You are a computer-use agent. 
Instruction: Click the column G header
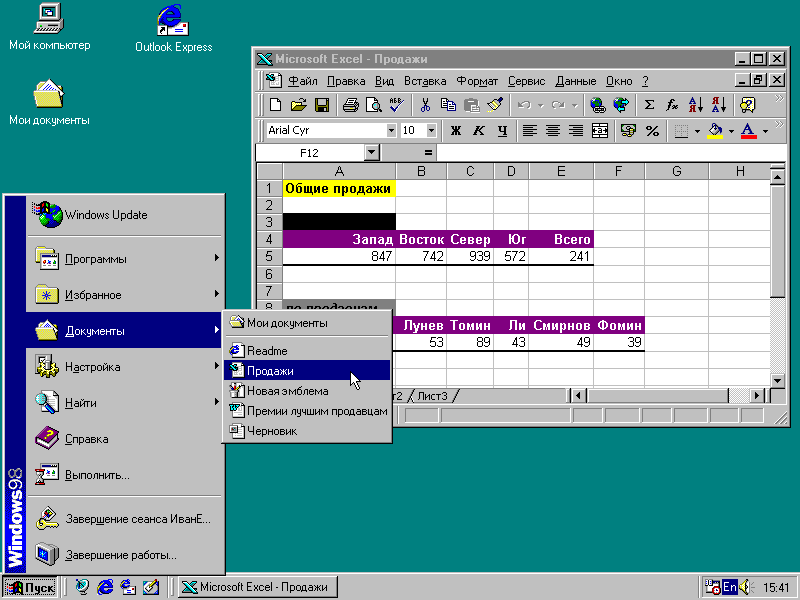[x=677, y=171]
